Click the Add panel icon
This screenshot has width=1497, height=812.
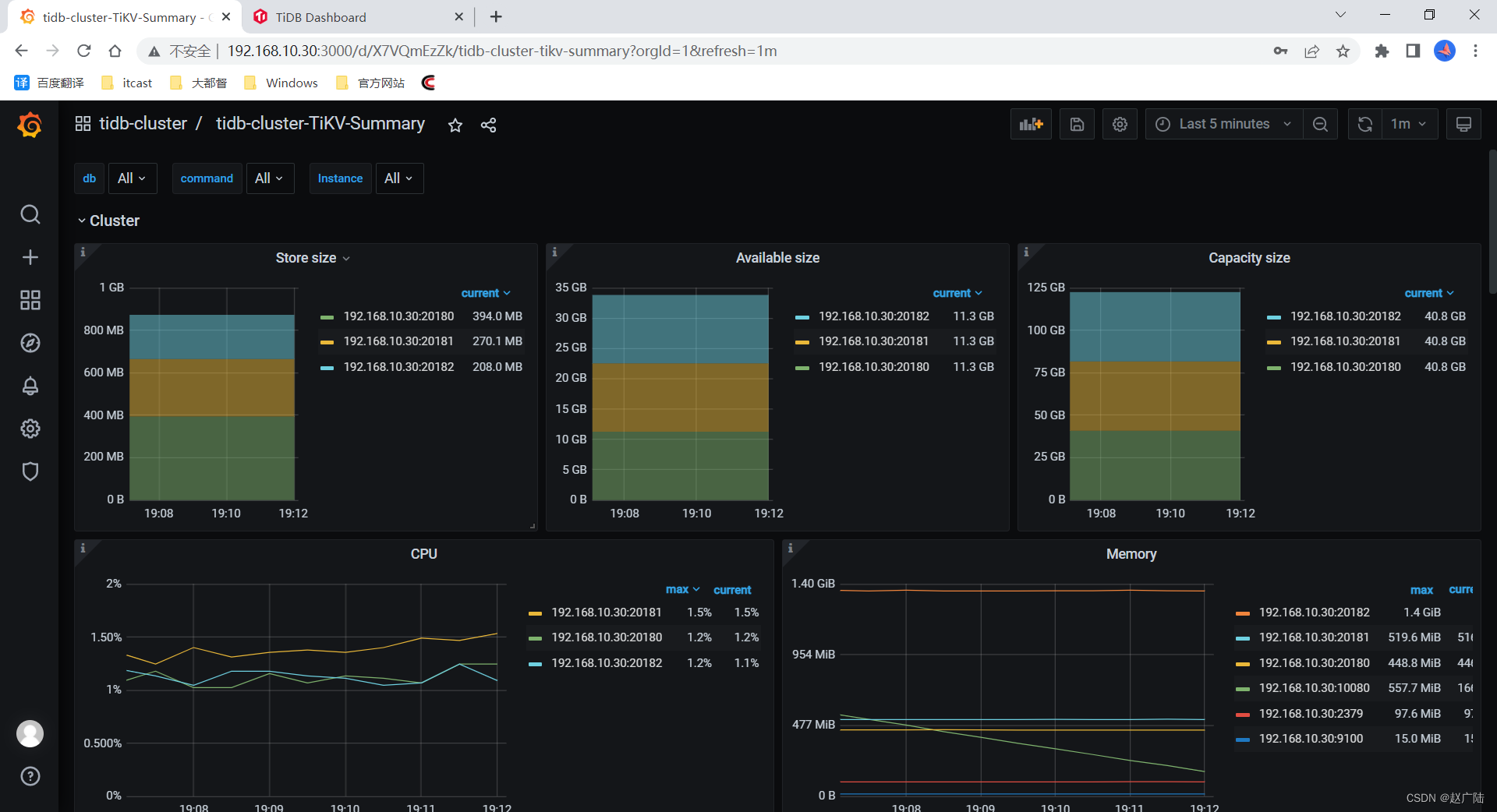coord(1031,124)
